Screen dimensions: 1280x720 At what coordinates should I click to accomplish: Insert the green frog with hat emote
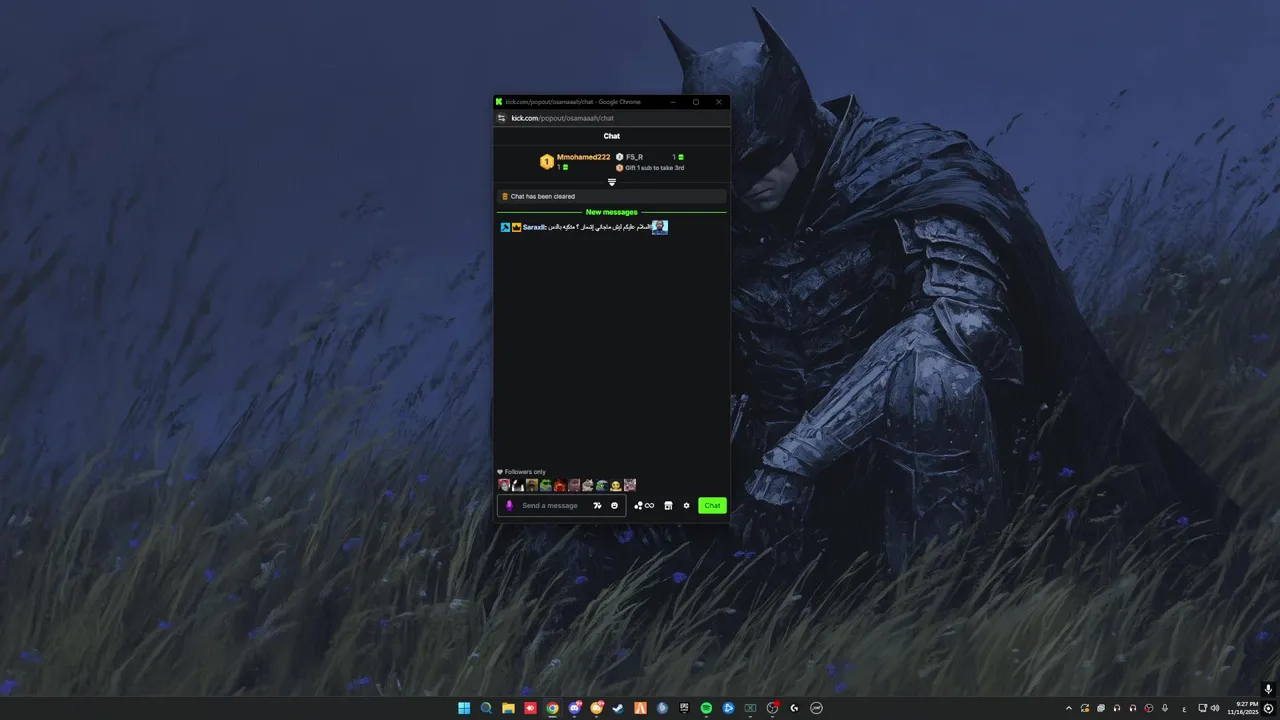coord(602,485)
